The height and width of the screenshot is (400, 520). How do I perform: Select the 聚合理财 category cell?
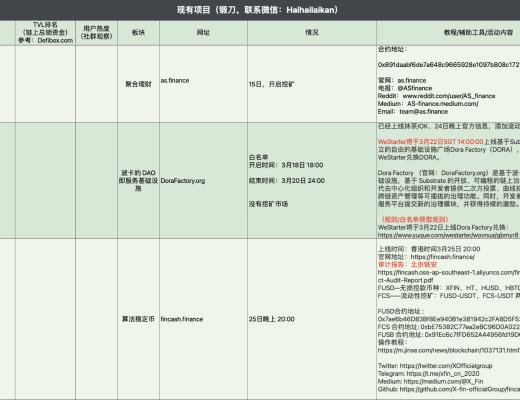pyautogui.click(x=138, y=84)
